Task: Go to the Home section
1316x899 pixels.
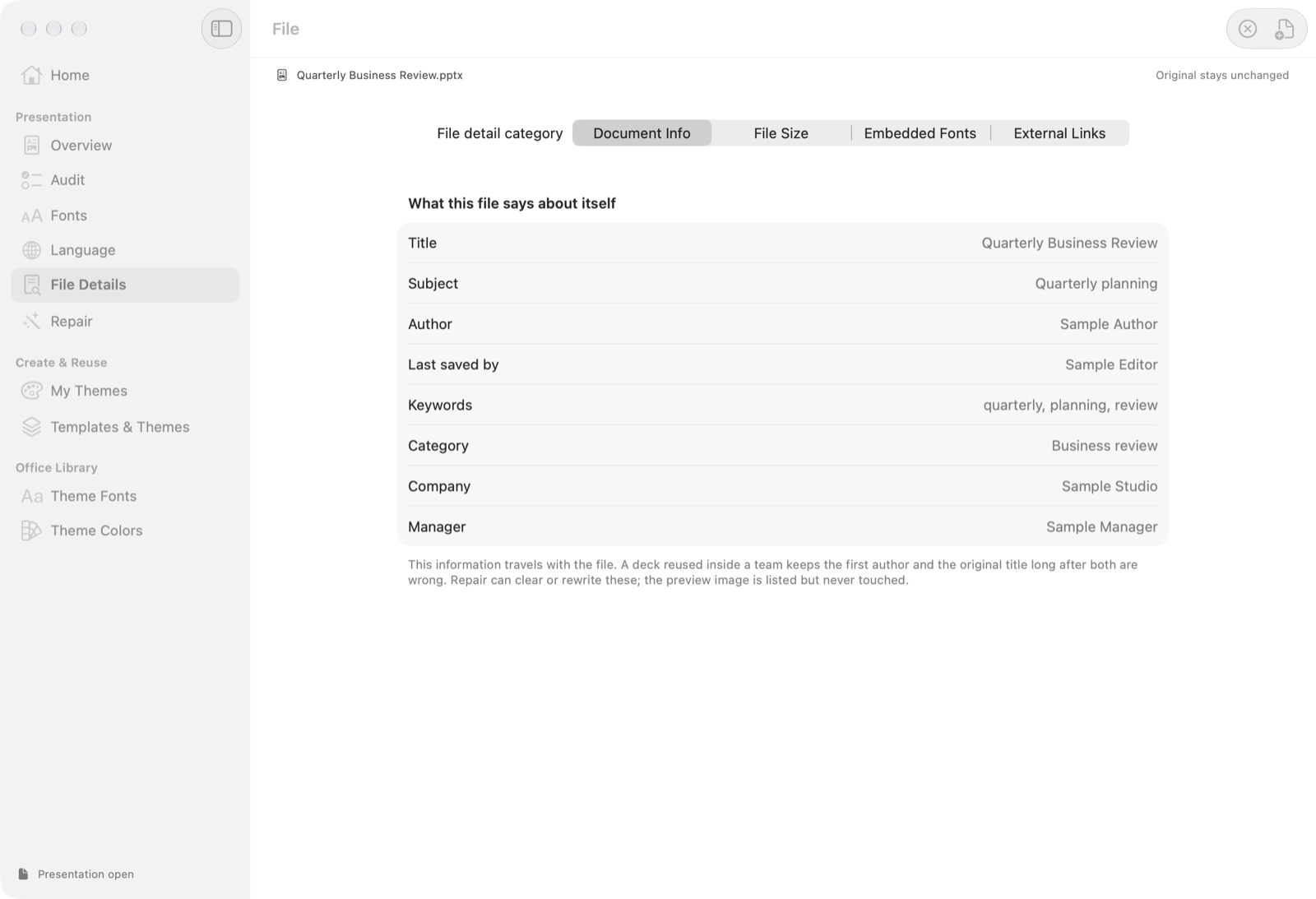Action: click(125, 75)
